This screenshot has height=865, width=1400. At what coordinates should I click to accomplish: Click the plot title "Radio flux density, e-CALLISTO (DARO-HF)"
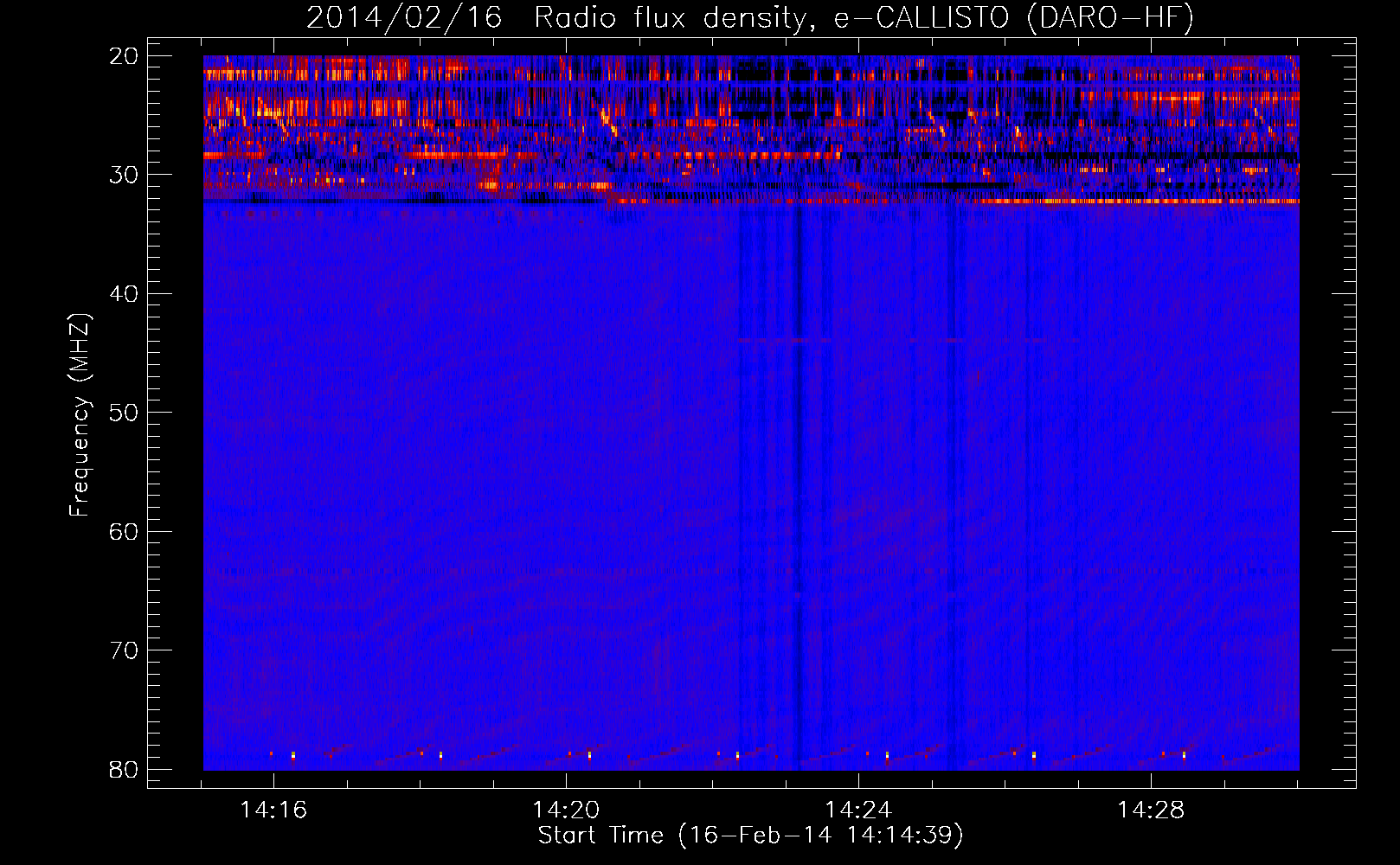coord(863,18)
